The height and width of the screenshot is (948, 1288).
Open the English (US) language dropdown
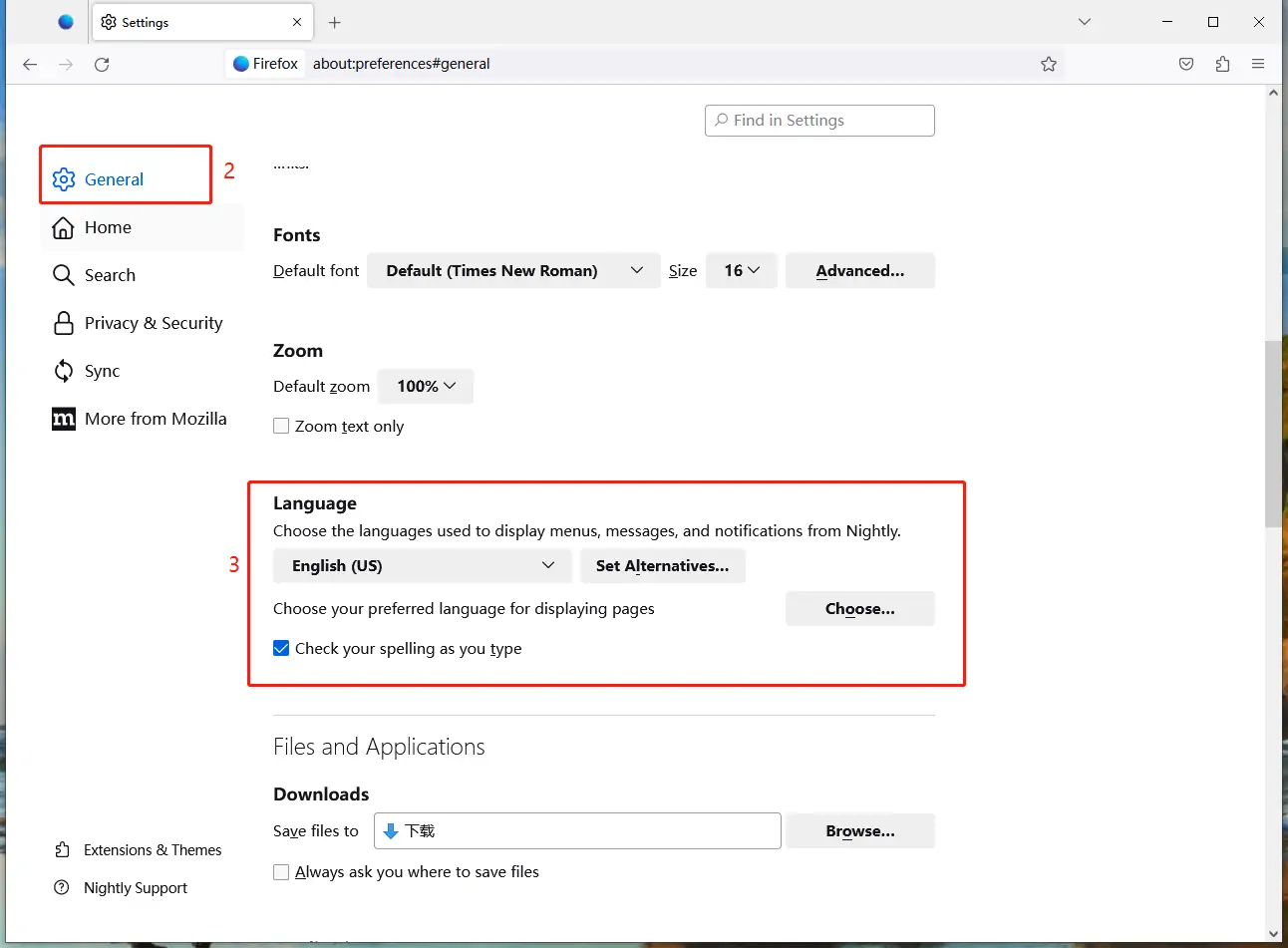tap(421, 565)
